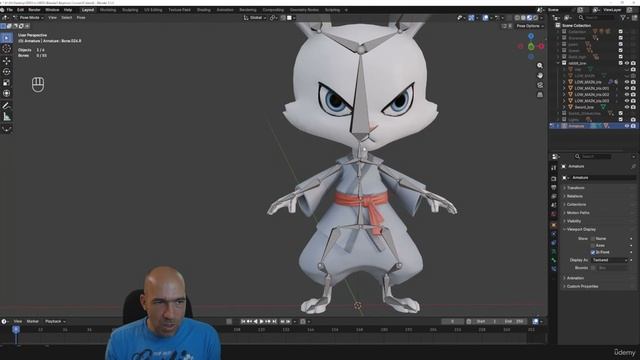Expand the Custom Properties panel

[x=582, y=287]
